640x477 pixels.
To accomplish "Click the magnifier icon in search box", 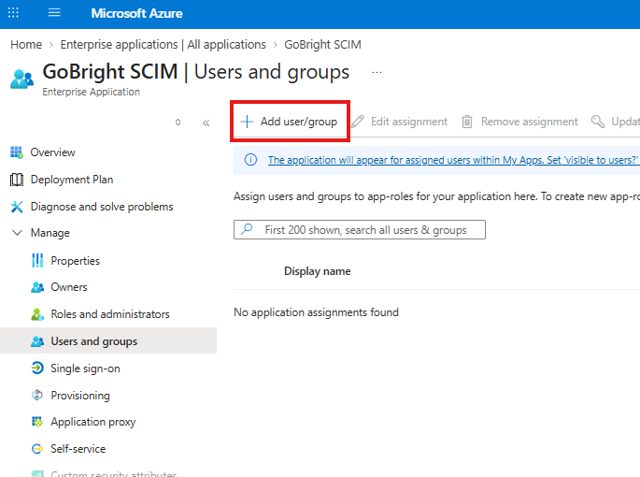I will (x=247, y=229).
